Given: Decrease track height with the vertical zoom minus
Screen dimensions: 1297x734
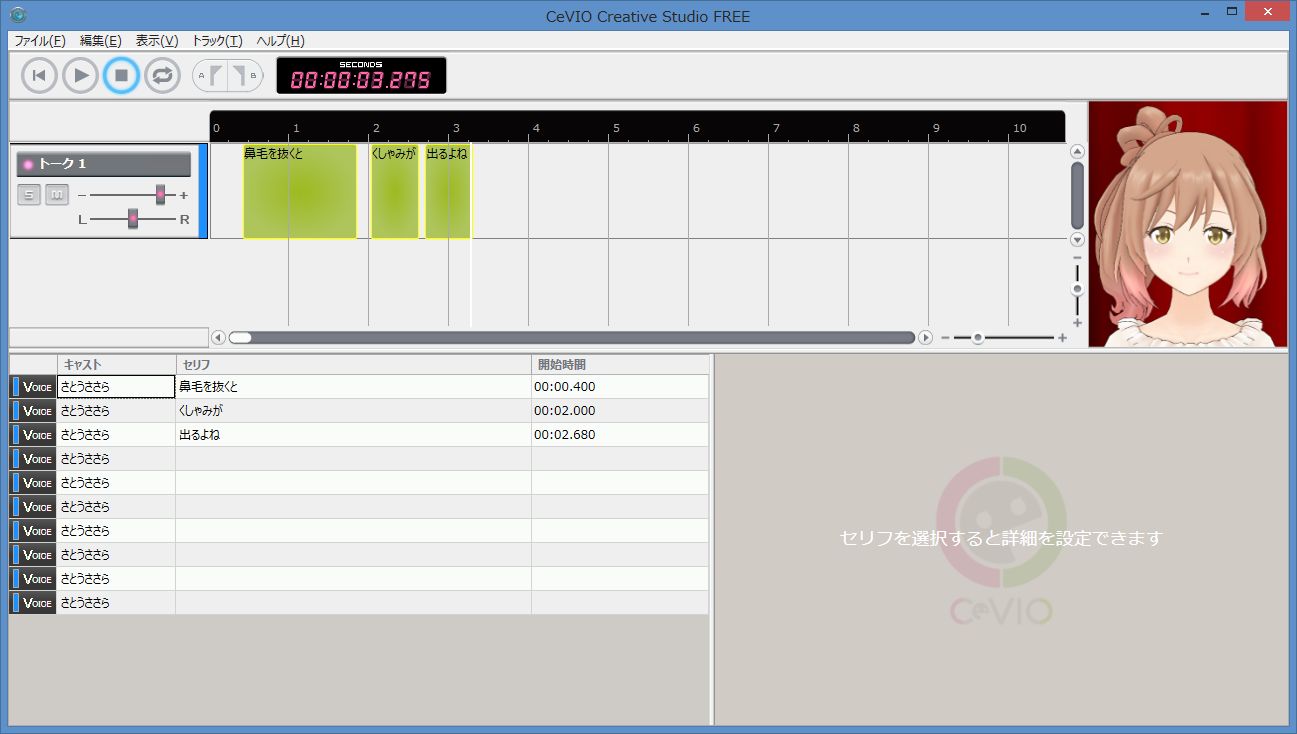Looking at the screenshot, I should [x=1077, y=258].
